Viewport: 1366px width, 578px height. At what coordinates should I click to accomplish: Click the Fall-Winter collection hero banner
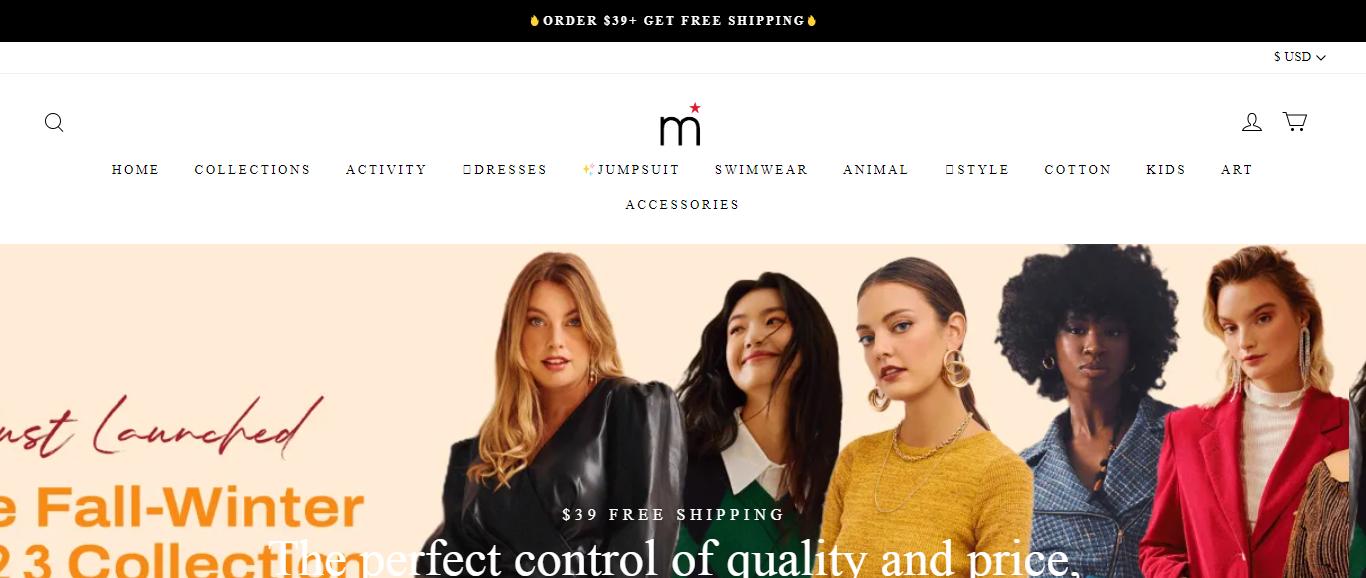point(683,411)
